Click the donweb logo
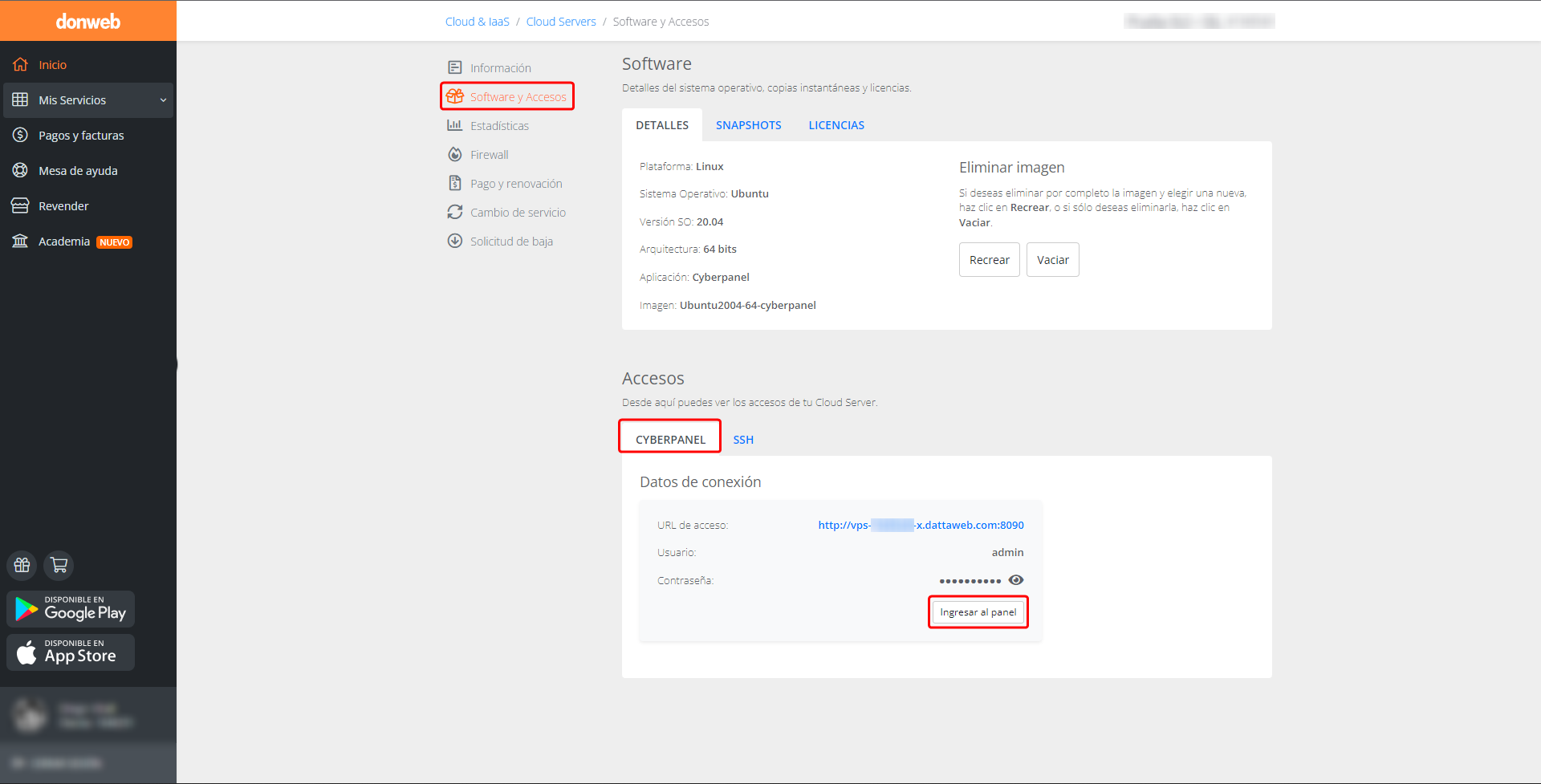Image resolution: width=1541 pixels, height=784 pixels. [87, 22]
